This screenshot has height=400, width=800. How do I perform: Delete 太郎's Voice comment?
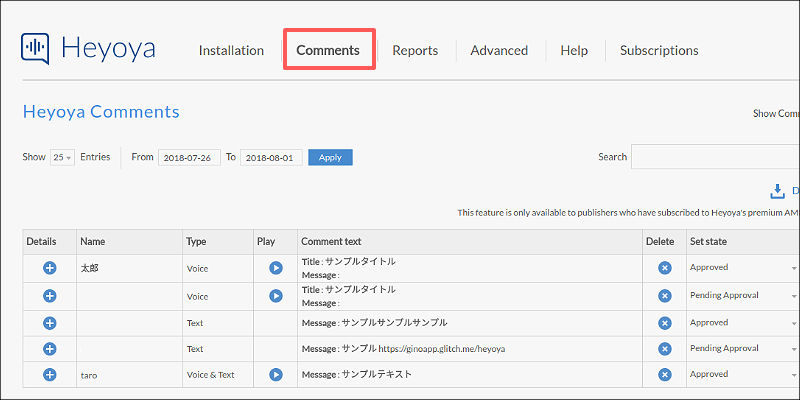664,268
